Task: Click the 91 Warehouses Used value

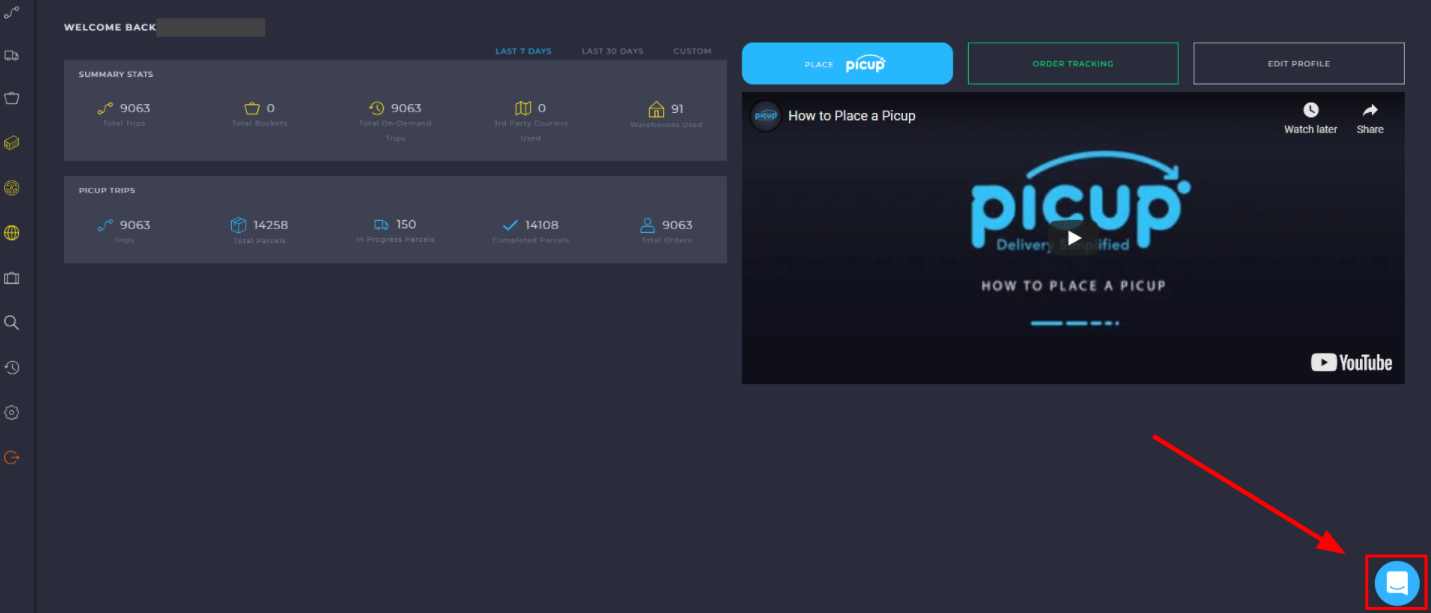Action: click(677, 108)
